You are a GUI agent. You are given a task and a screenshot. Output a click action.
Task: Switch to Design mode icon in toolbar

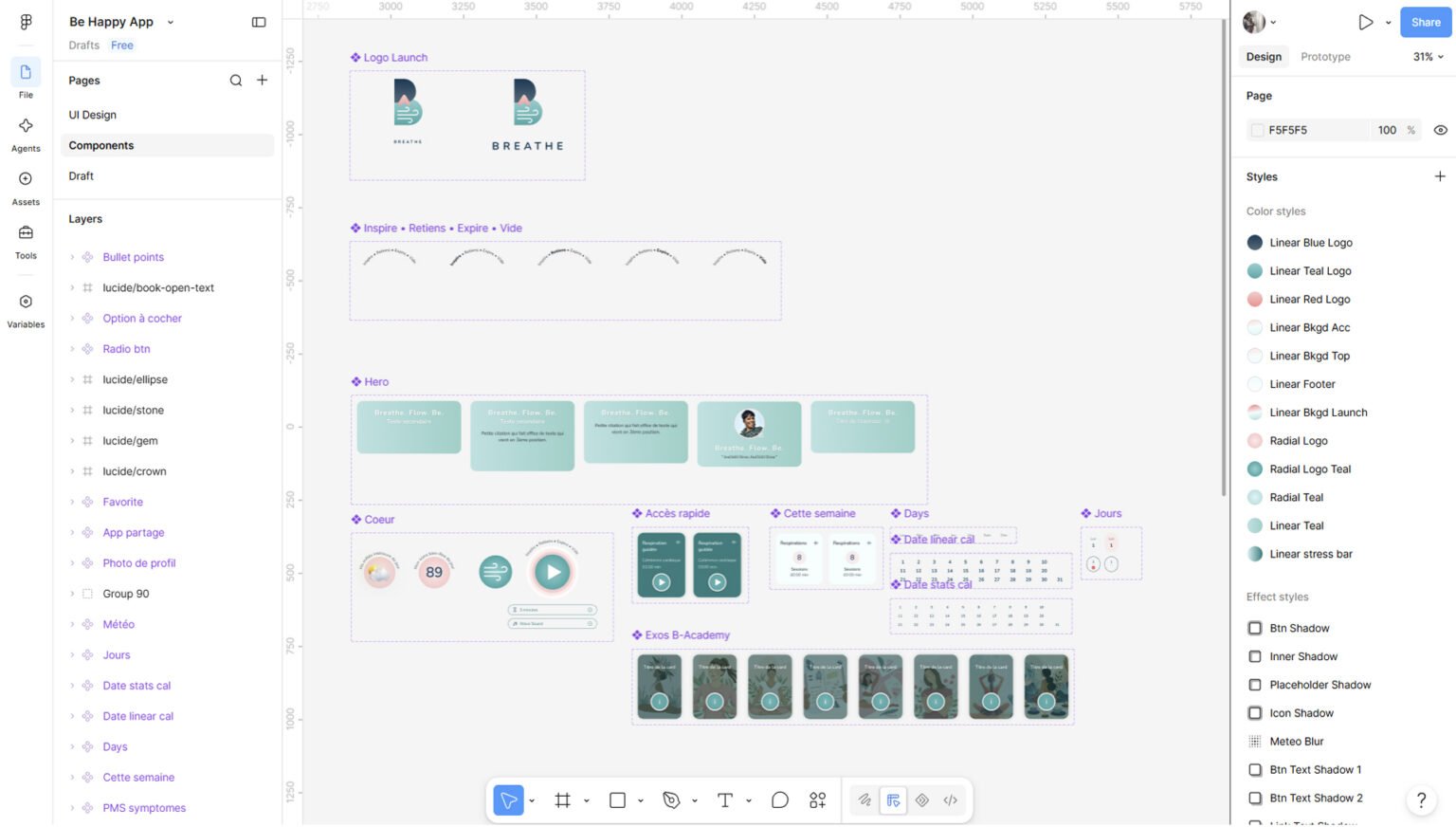(893, 800)
